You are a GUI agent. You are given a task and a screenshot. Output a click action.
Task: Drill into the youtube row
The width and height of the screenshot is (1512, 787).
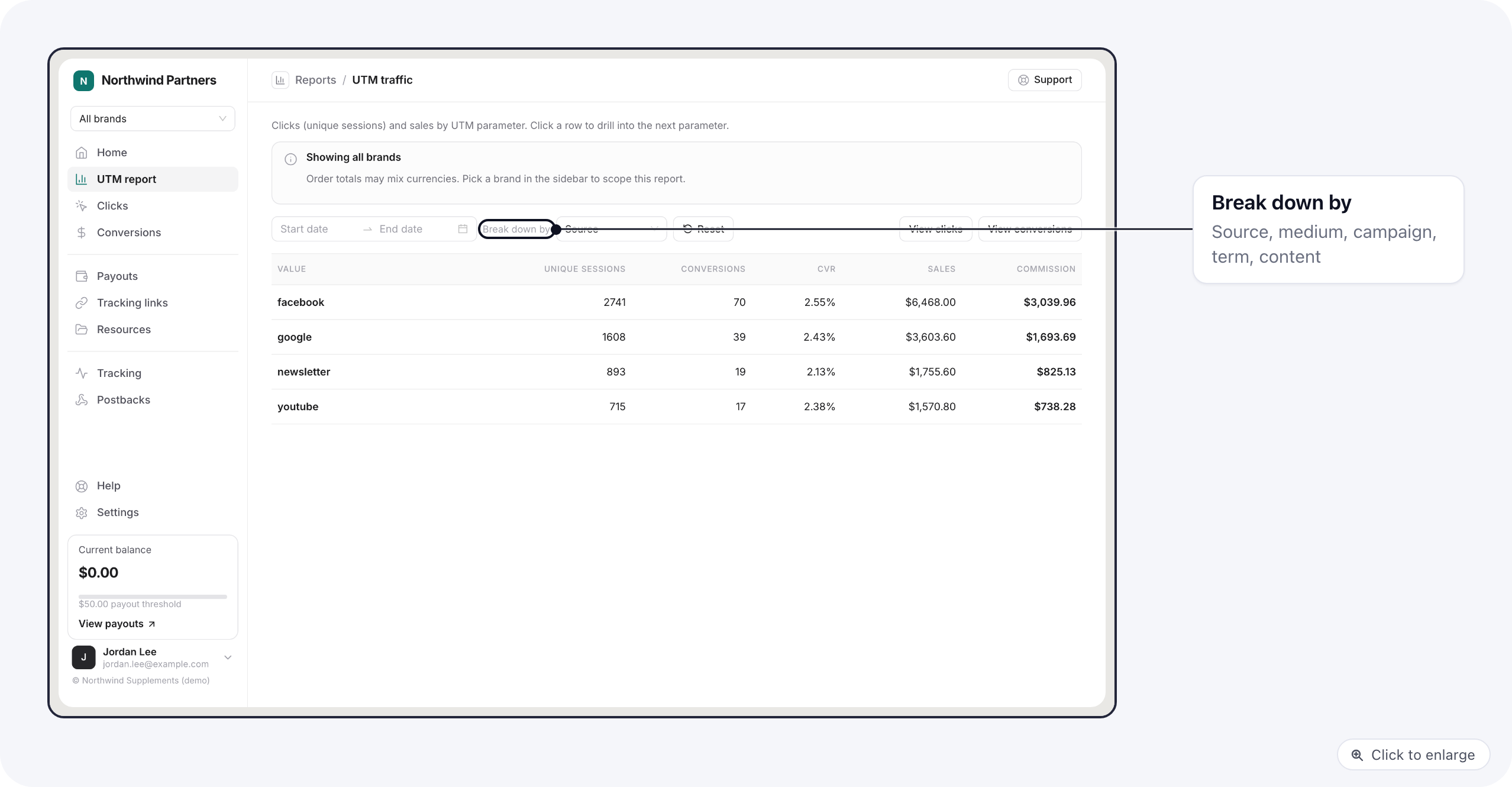tap(676, 407)
